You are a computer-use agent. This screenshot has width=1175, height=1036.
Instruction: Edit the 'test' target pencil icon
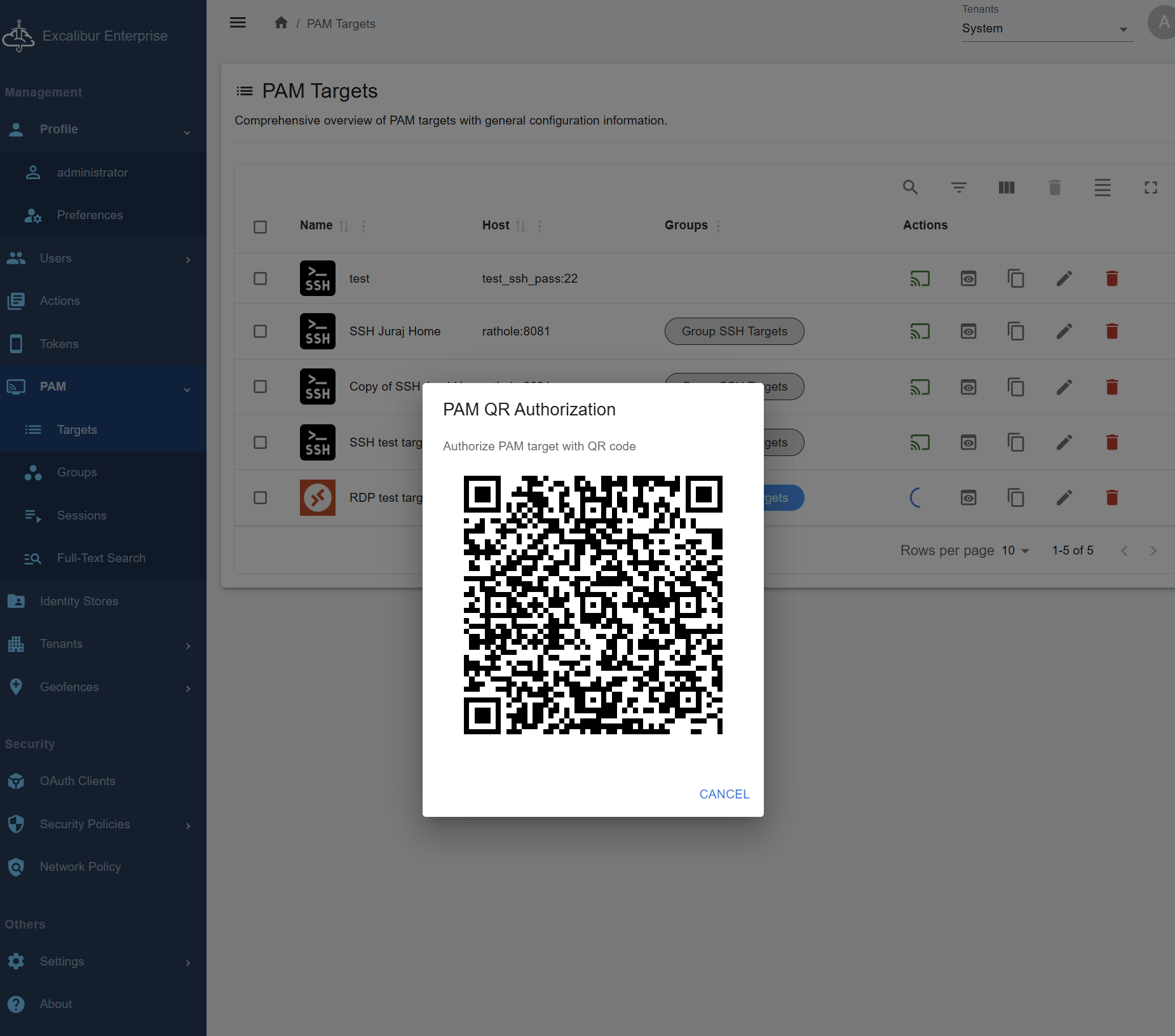[1064, 278]
